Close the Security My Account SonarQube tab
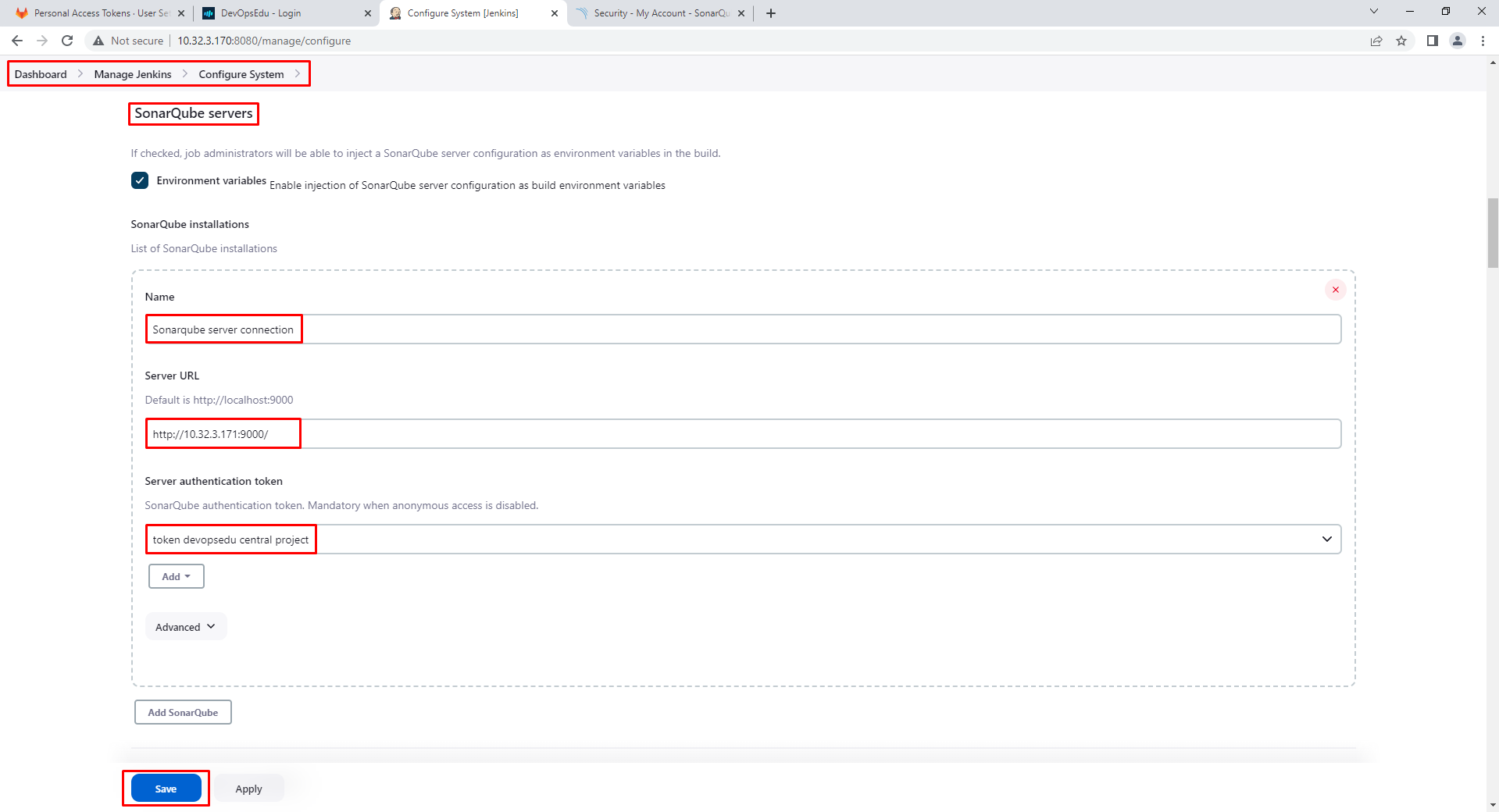 (741, 13)
